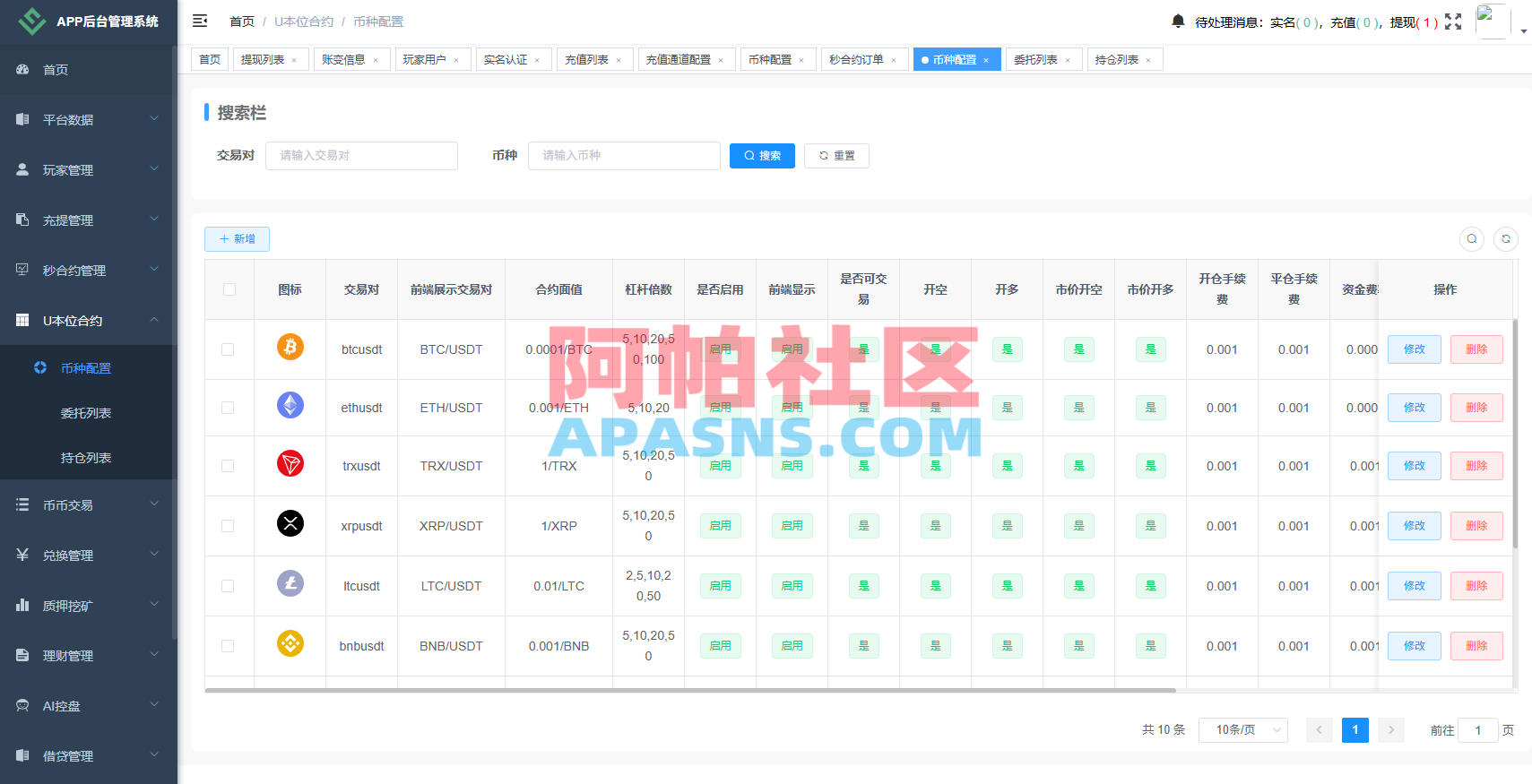Click the Litecoin coin icon
Screen dimensions: 1532x784
tap(290, 583)
